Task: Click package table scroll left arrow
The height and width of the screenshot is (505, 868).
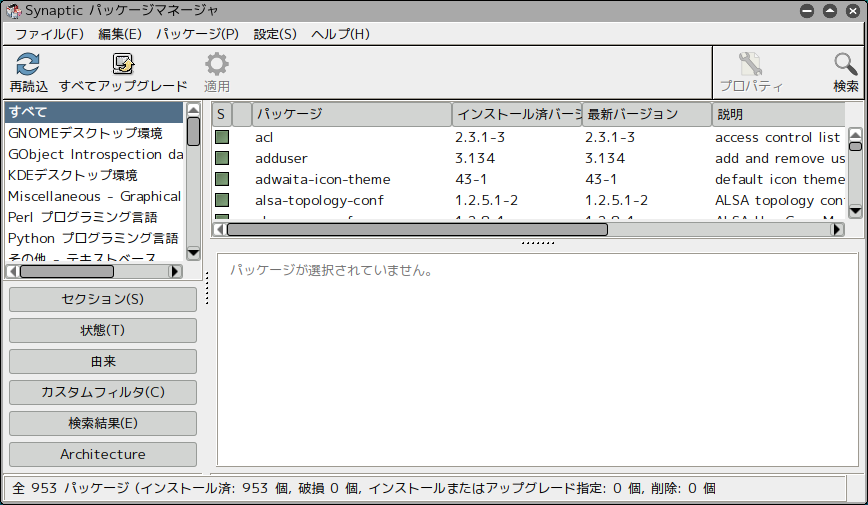Action: pyautogui.click(x=219, y=229)
